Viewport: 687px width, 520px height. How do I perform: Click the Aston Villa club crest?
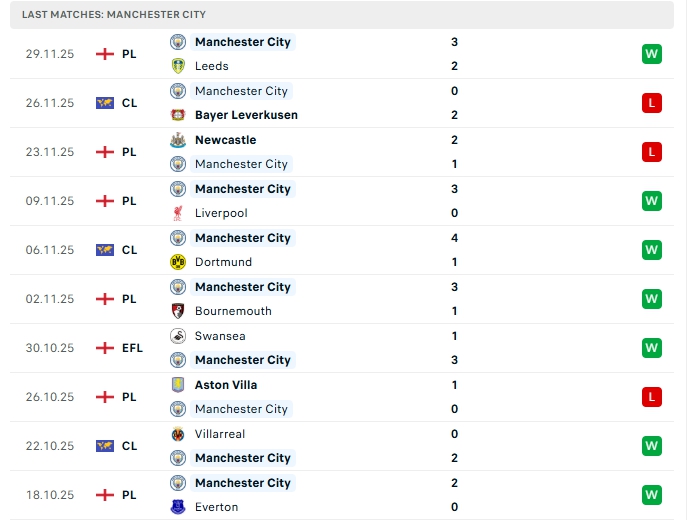(x=178, y=385)
